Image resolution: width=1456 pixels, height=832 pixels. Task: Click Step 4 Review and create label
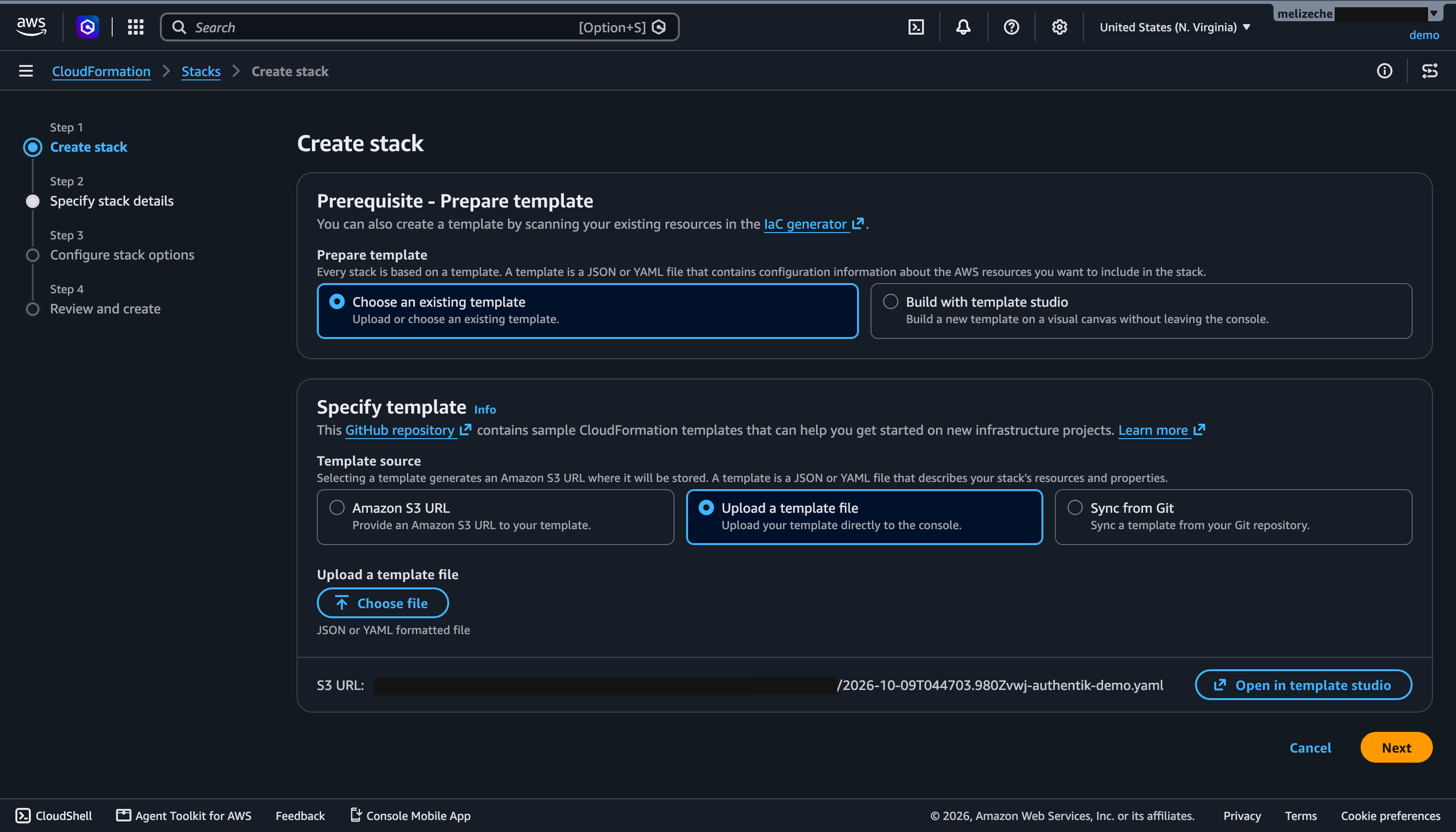click(105, 309)
